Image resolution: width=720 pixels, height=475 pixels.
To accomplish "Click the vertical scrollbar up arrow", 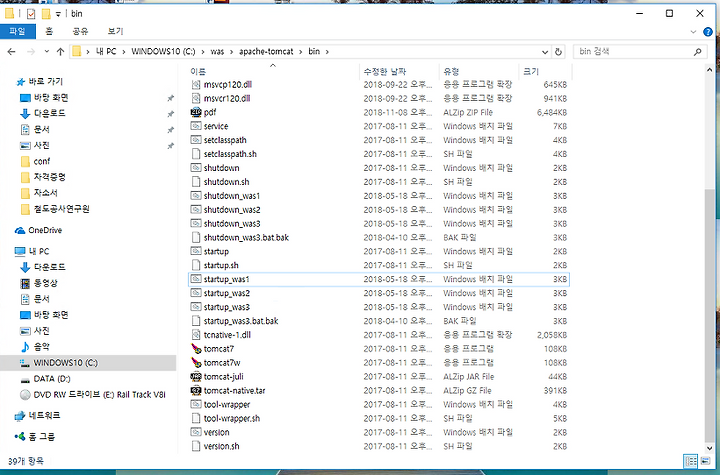I will 709,70.
